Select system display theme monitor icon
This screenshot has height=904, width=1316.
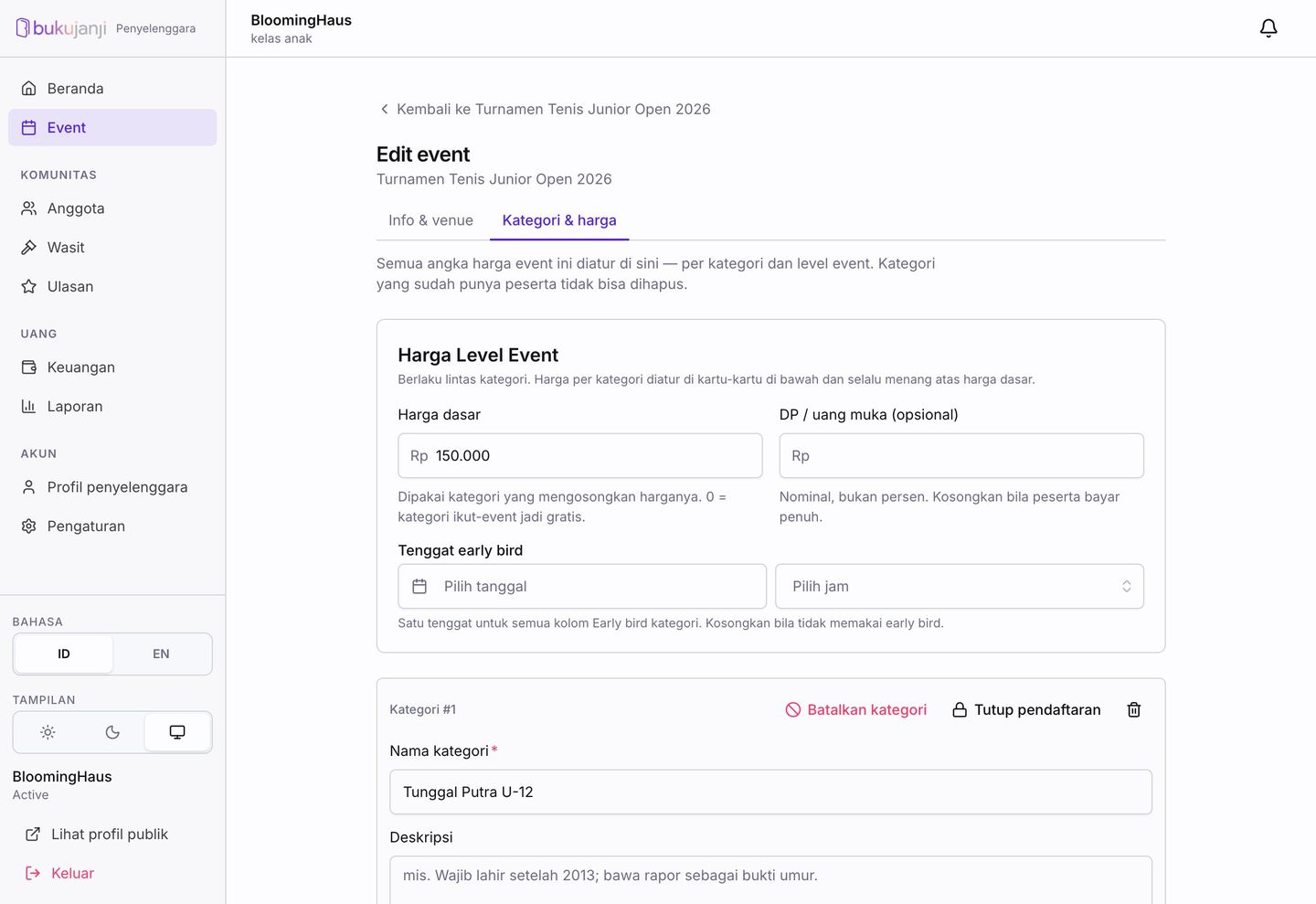click(177, 732)
